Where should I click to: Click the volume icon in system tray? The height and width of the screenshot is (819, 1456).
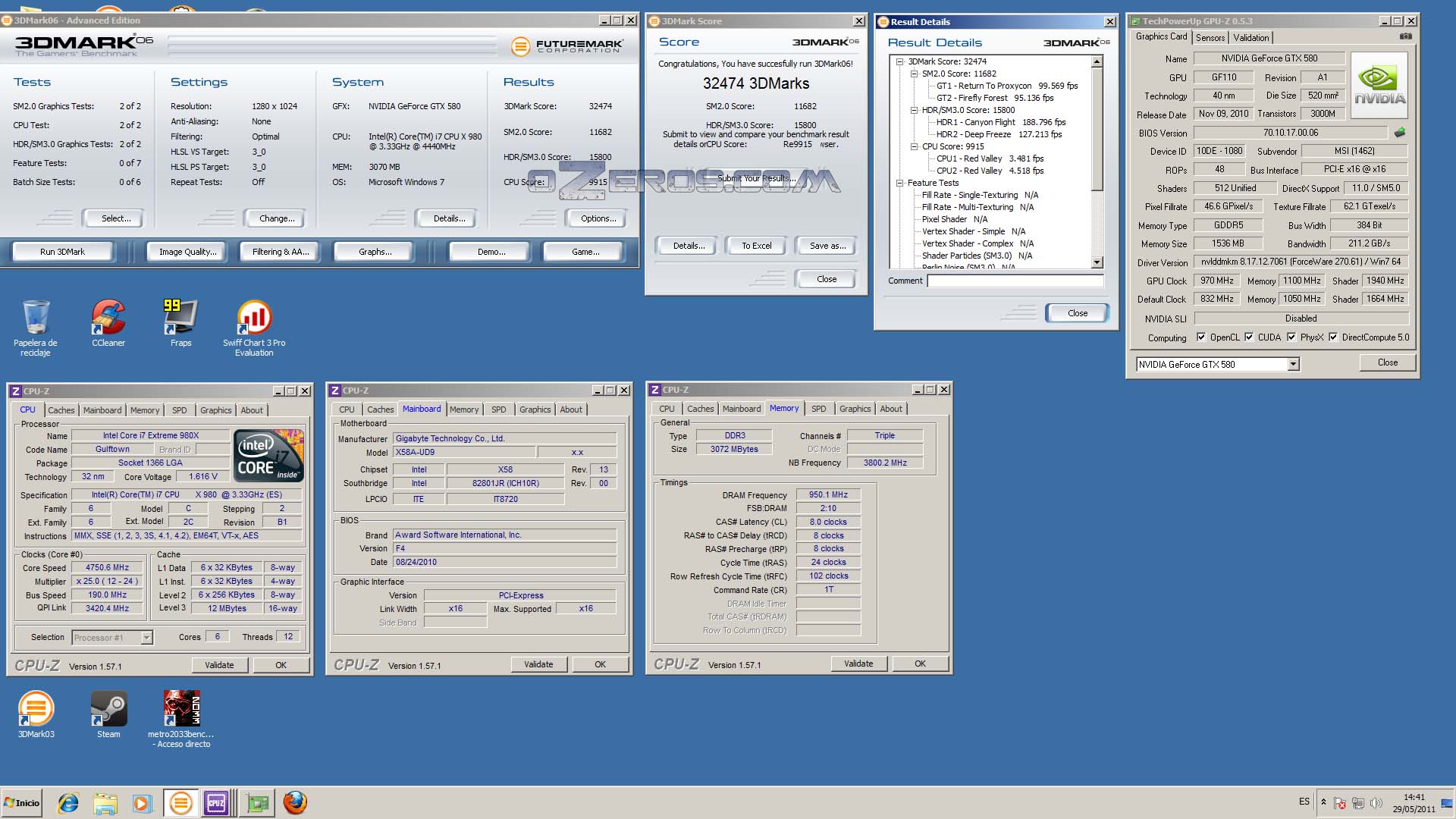pos(1376,803)
